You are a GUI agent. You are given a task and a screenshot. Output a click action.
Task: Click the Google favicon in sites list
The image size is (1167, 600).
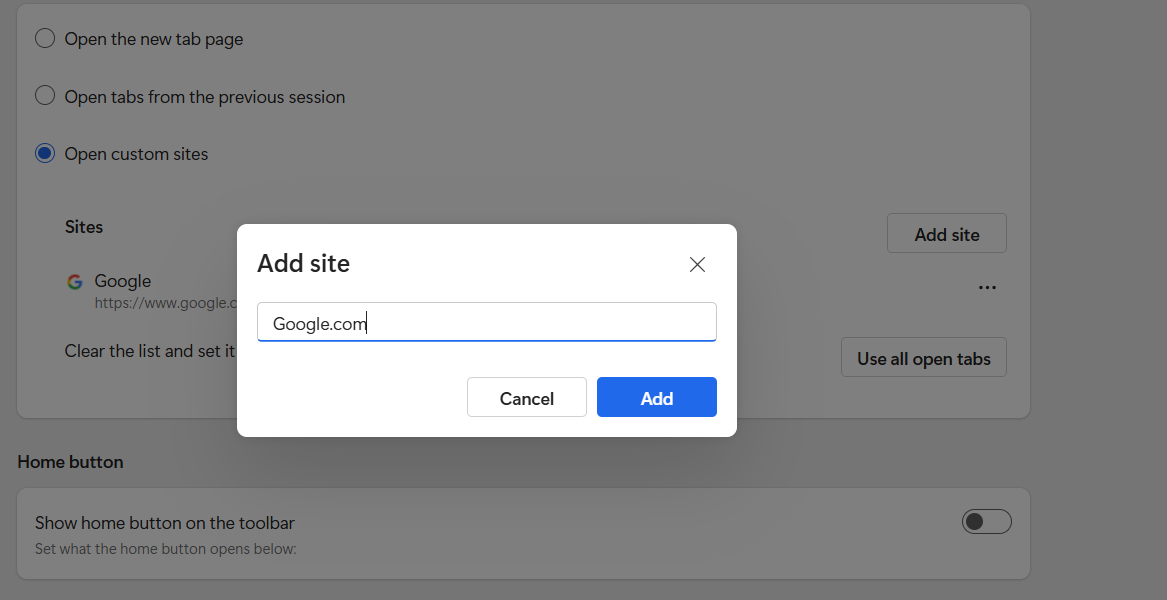pos(75,282)
